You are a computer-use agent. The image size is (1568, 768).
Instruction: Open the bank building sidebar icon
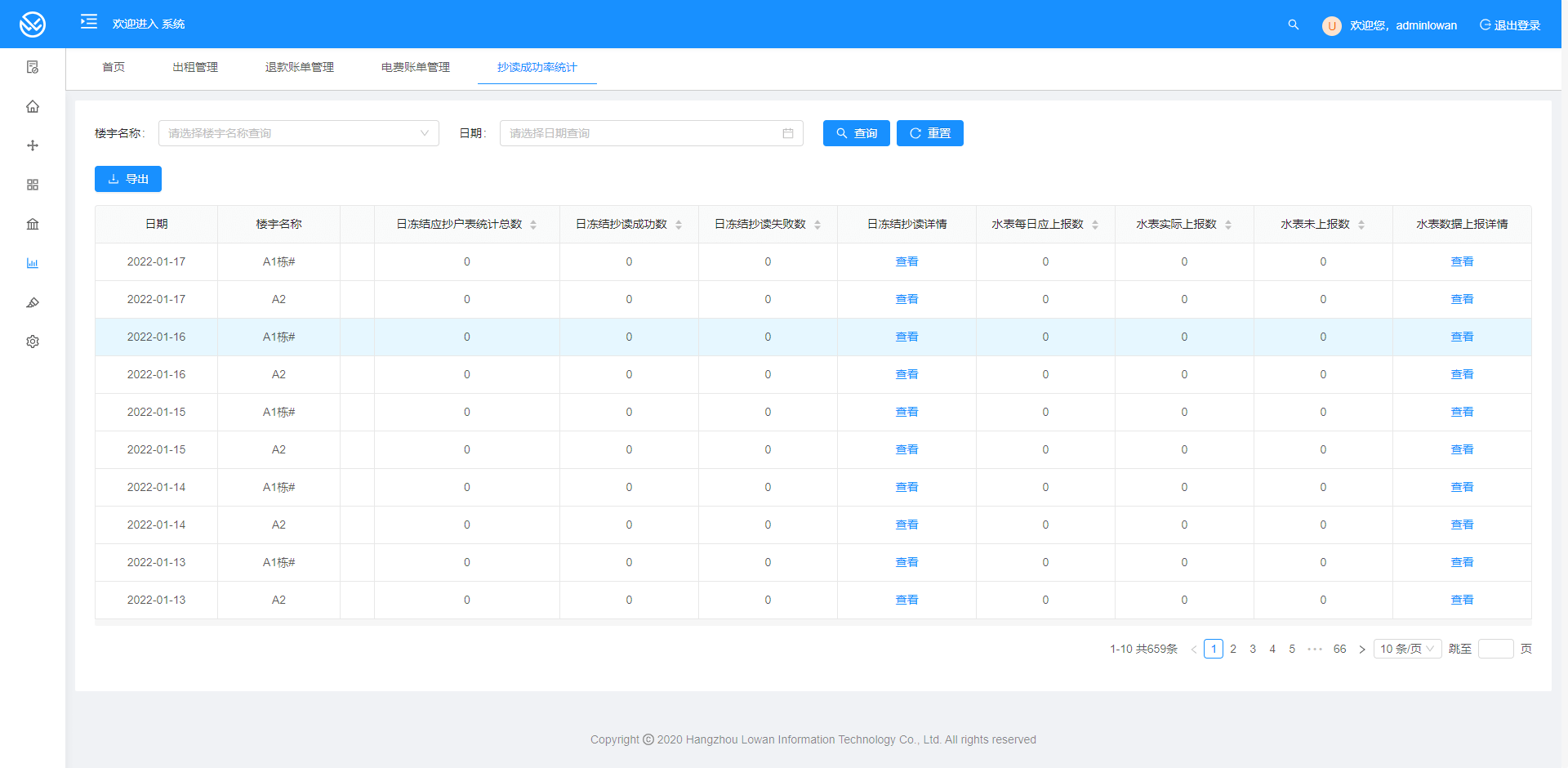(x=33, y=224)
